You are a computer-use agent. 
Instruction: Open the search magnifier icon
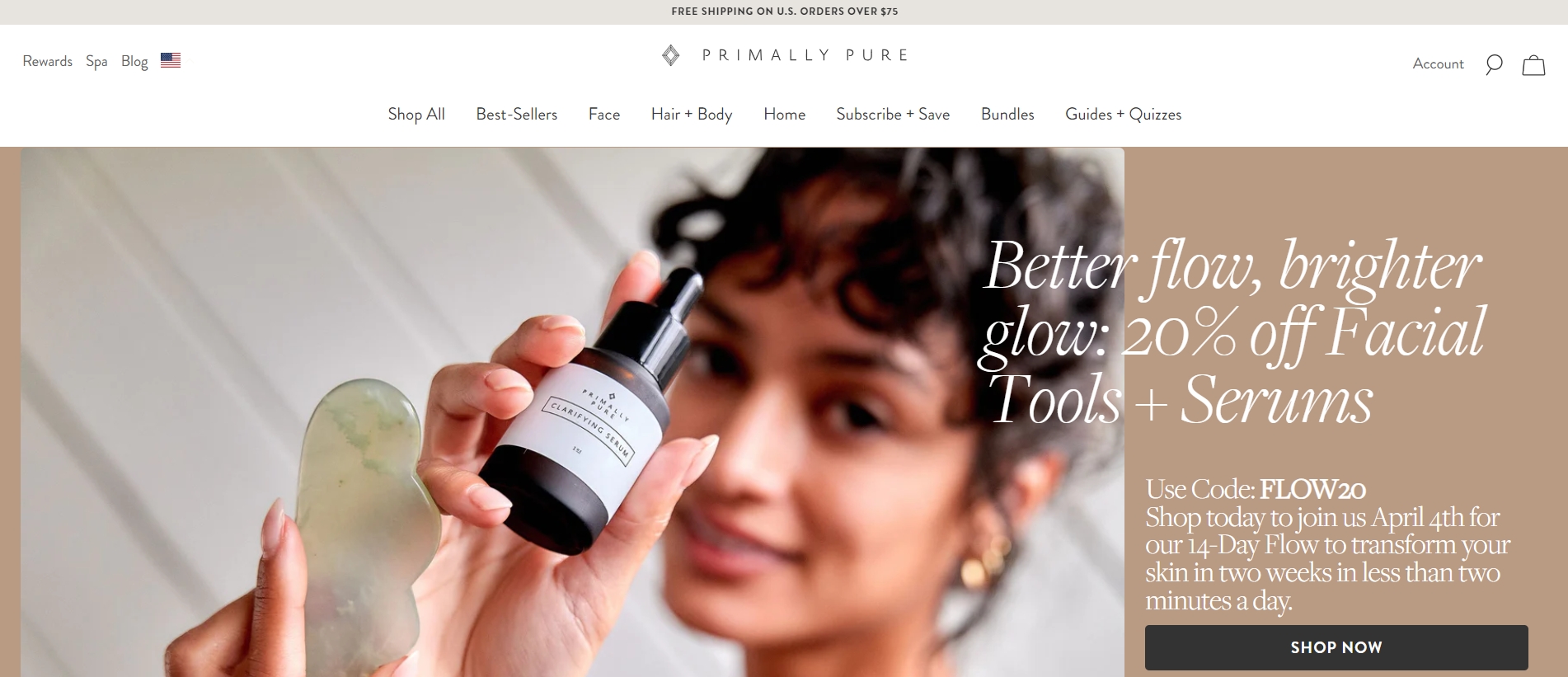point(1494,64)
